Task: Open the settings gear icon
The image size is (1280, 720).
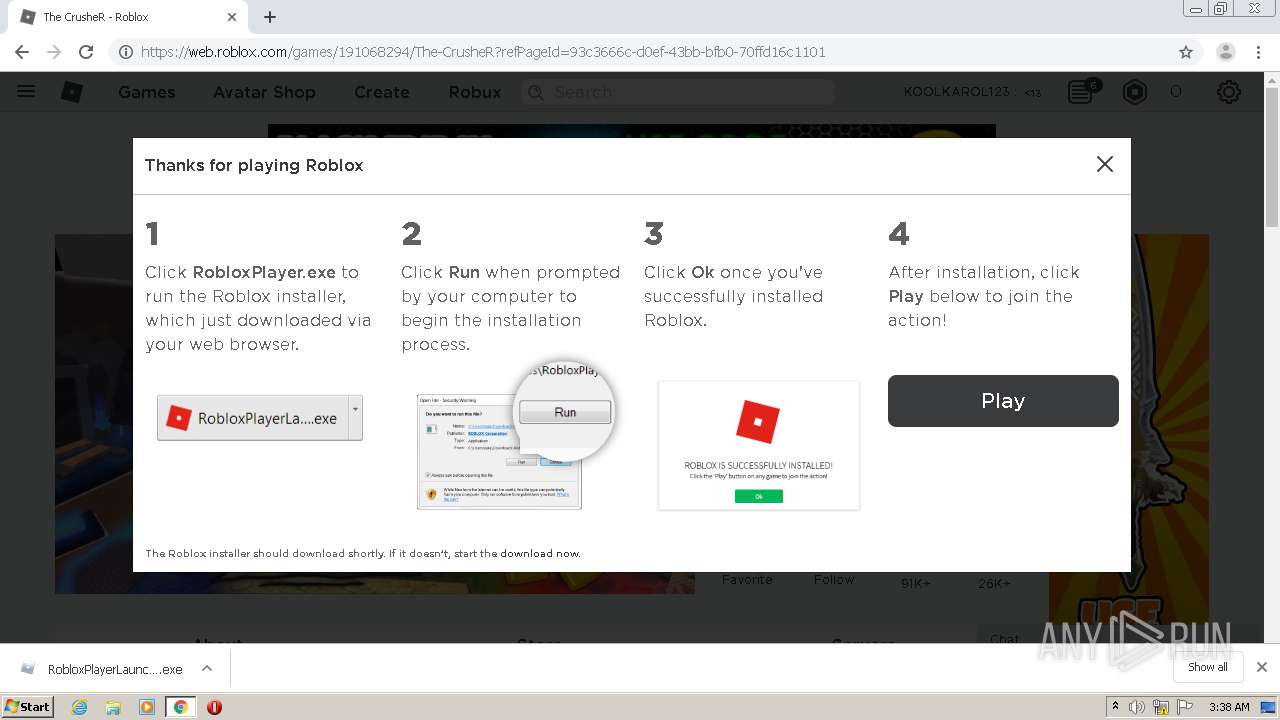Action: [x=1229, y=92]
